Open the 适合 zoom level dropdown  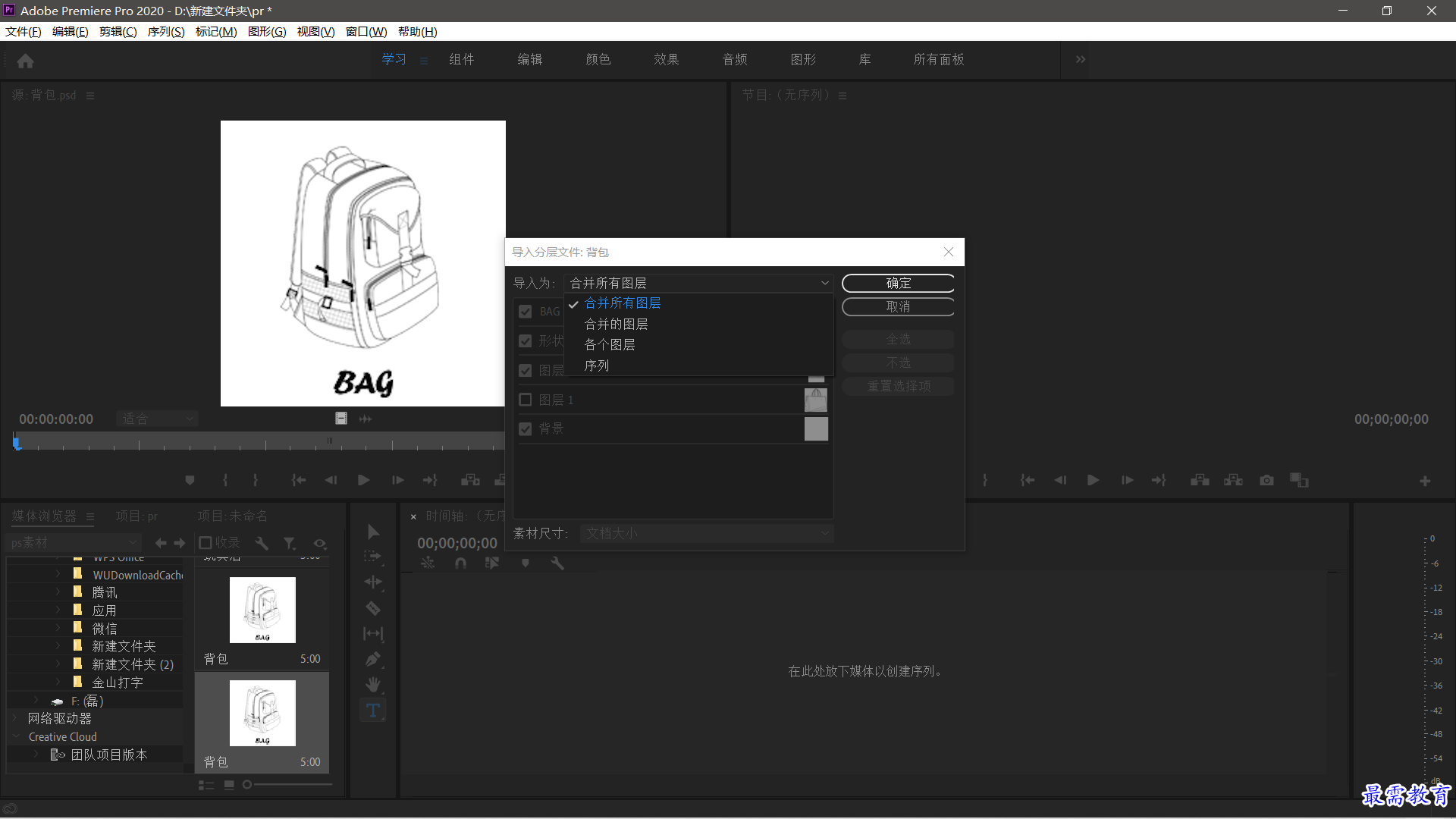(x=157, y=419)
